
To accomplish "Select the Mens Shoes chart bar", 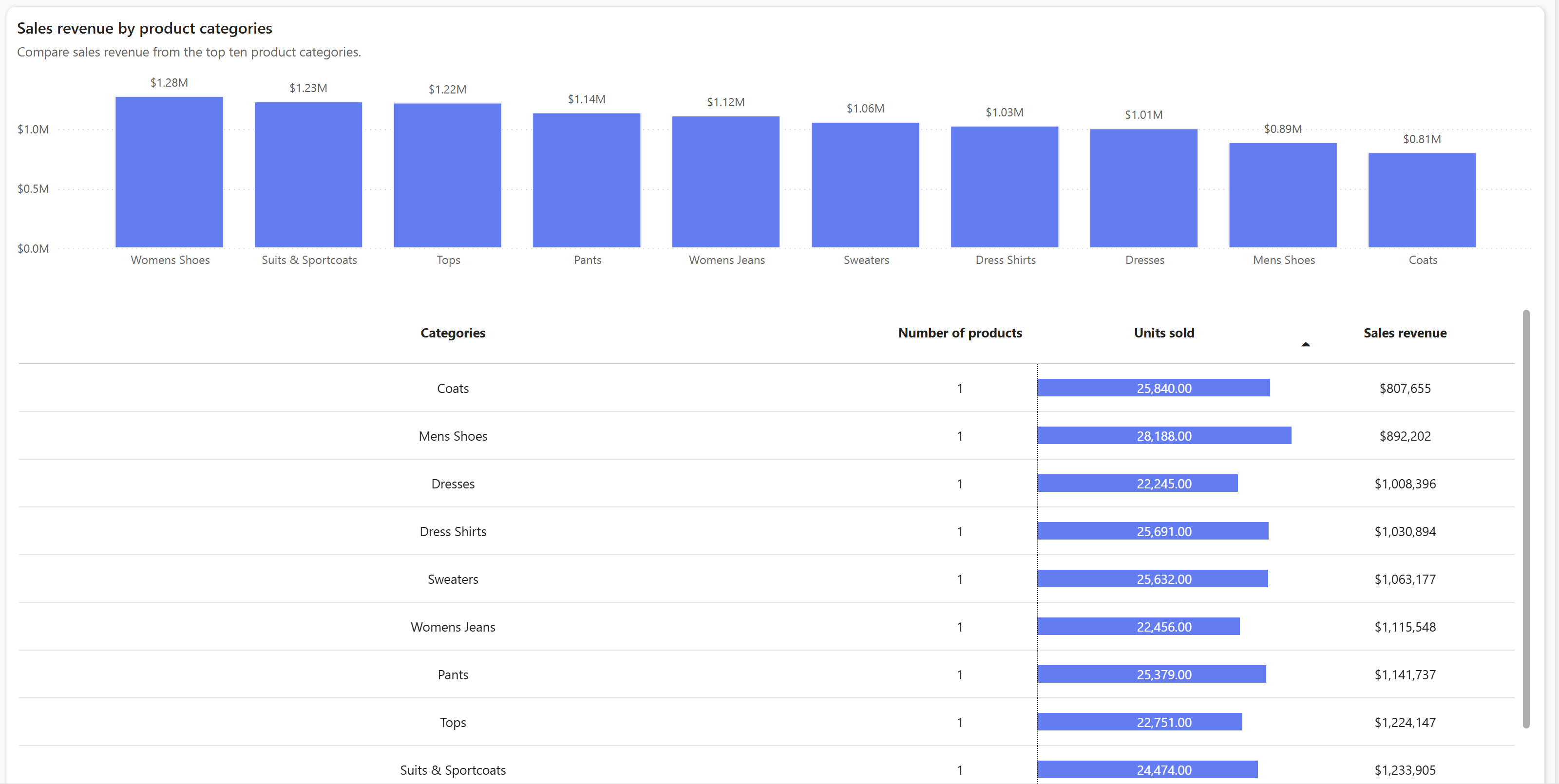I will pos(1283,195).
